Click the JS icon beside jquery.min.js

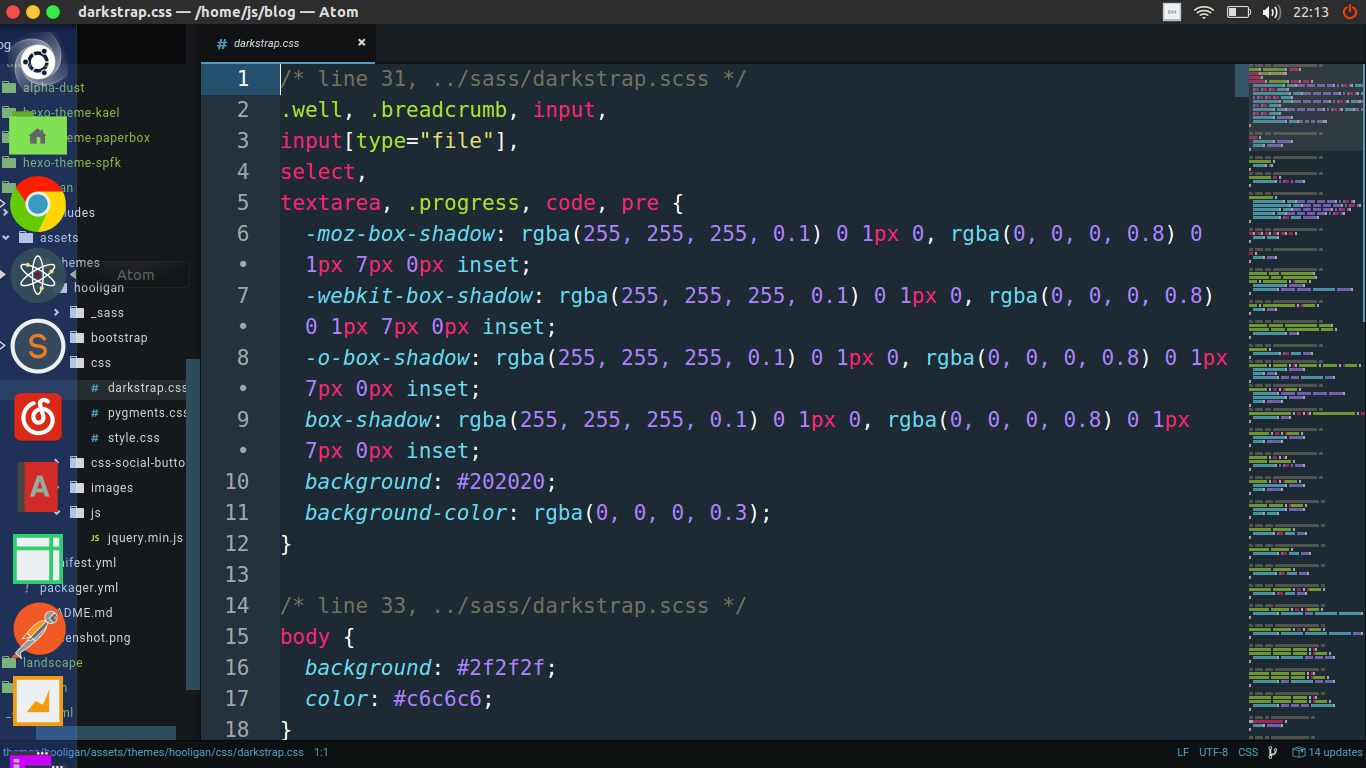(x=95, y=538)
